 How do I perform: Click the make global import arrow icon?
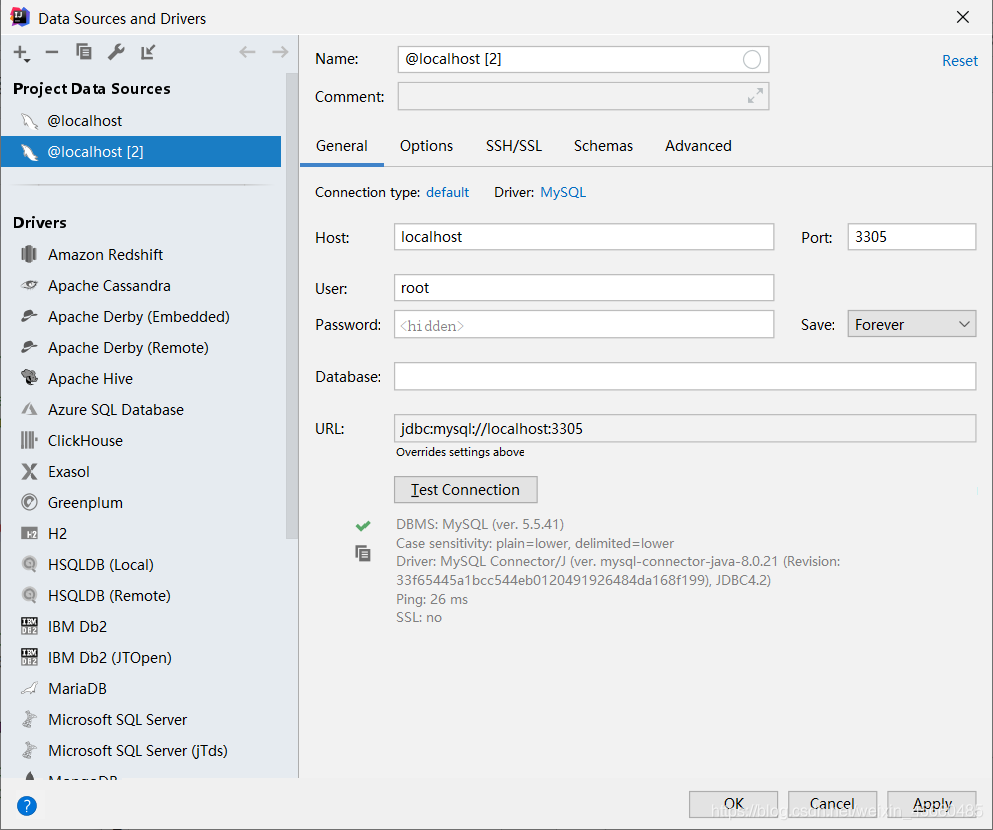tap(148, 52)
